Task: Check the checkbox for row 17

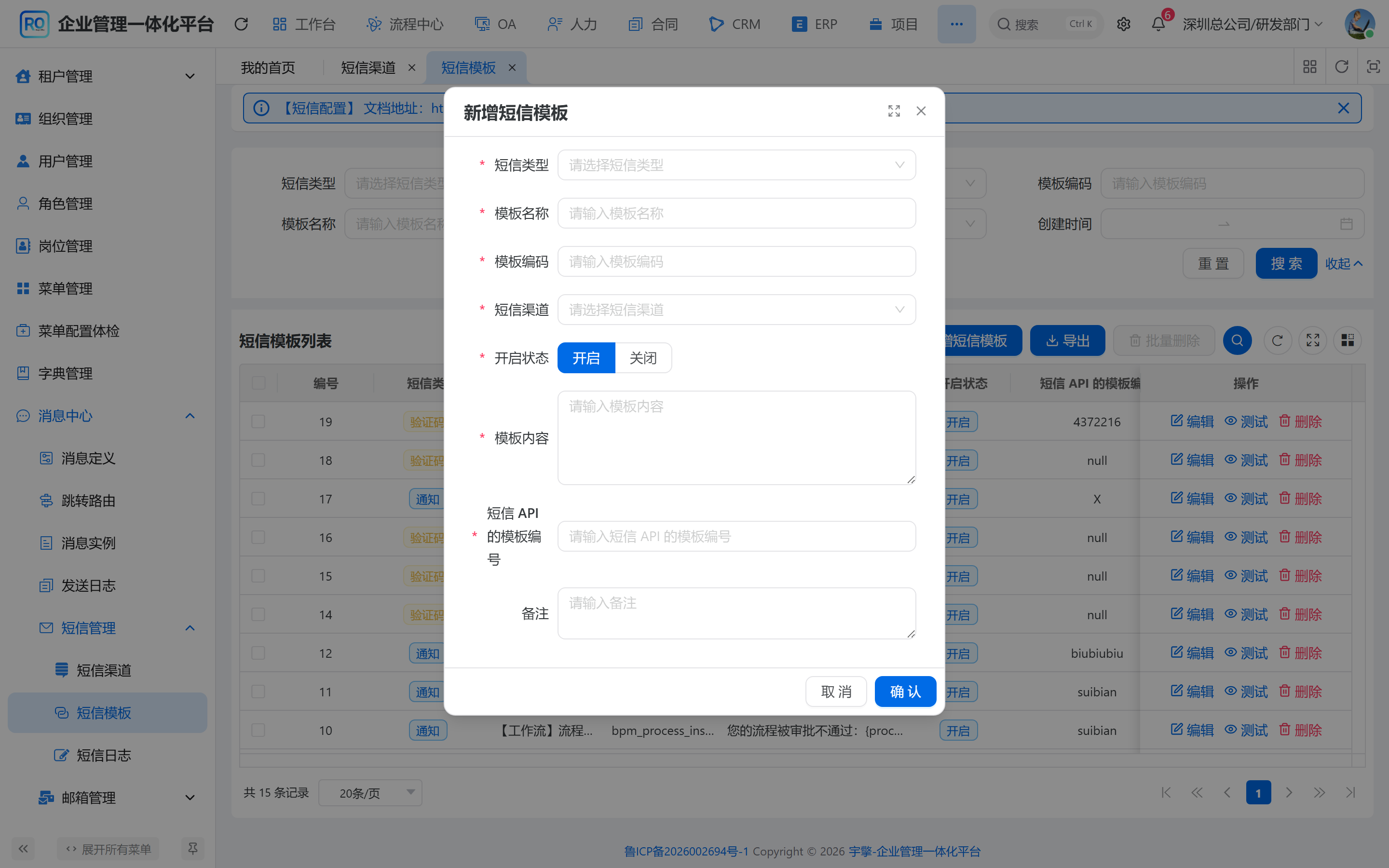Action: pyautogui.click(x=259, y=498)
